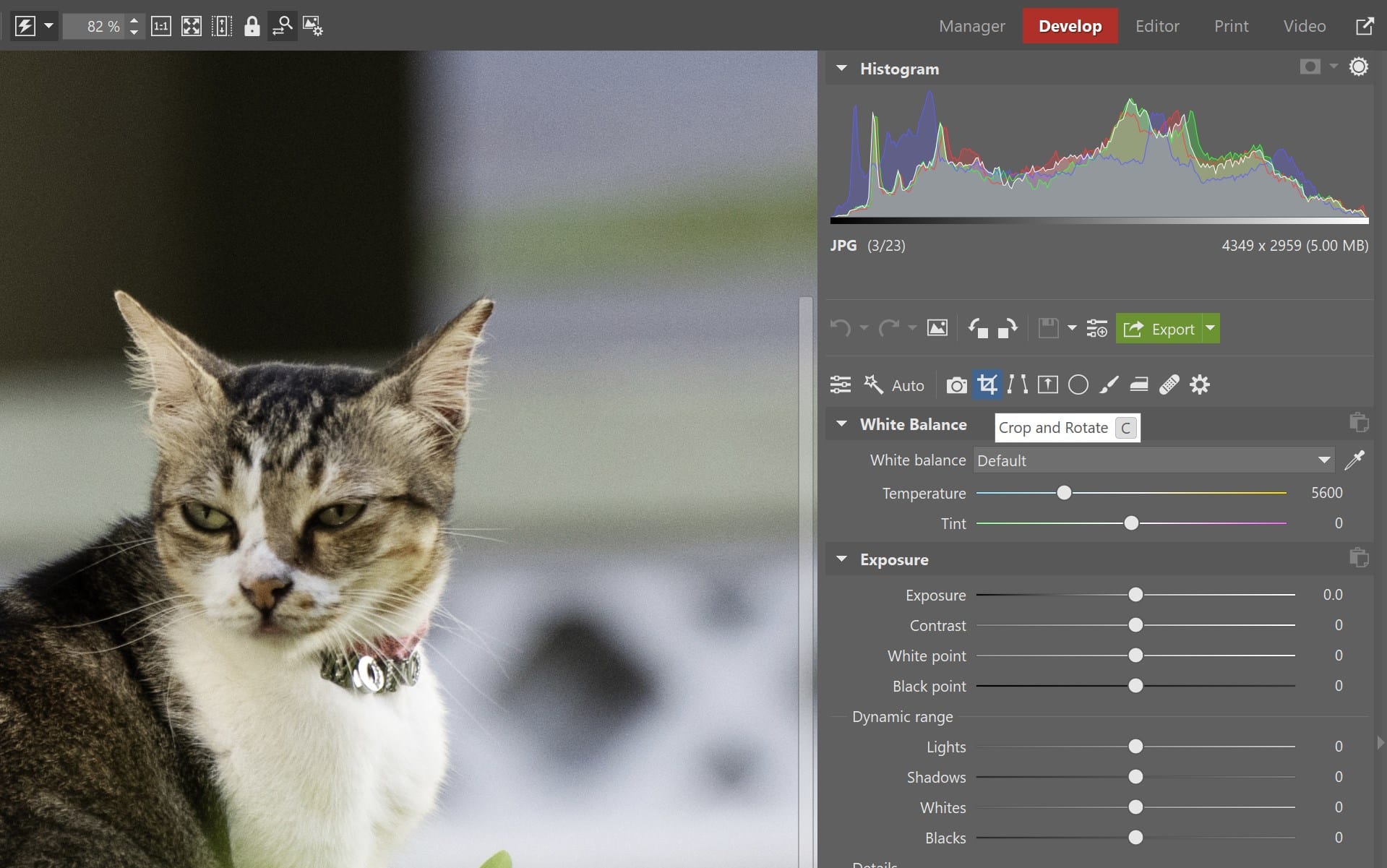Click the adjustments sliders icon

841,384
